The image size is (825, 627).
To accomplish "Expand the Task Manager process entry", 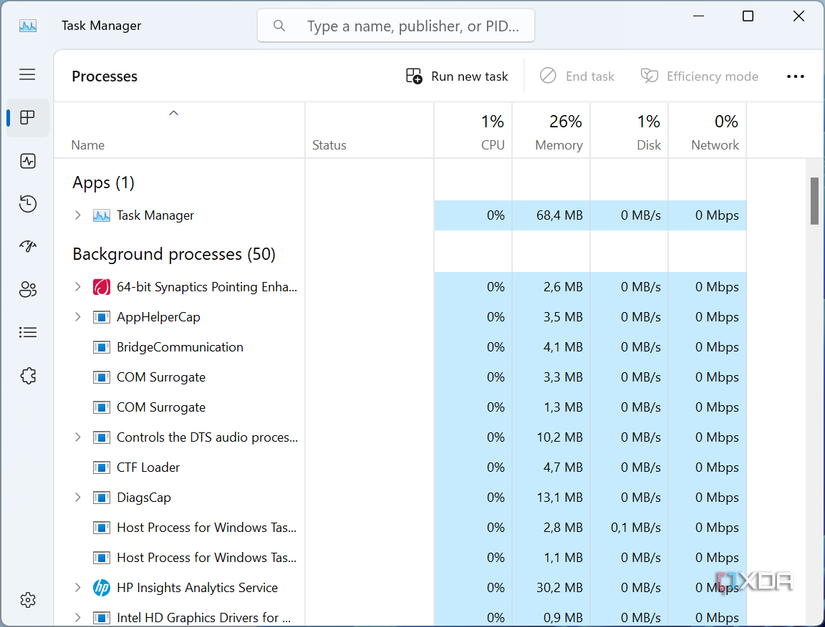I will [x=76, y=214].
